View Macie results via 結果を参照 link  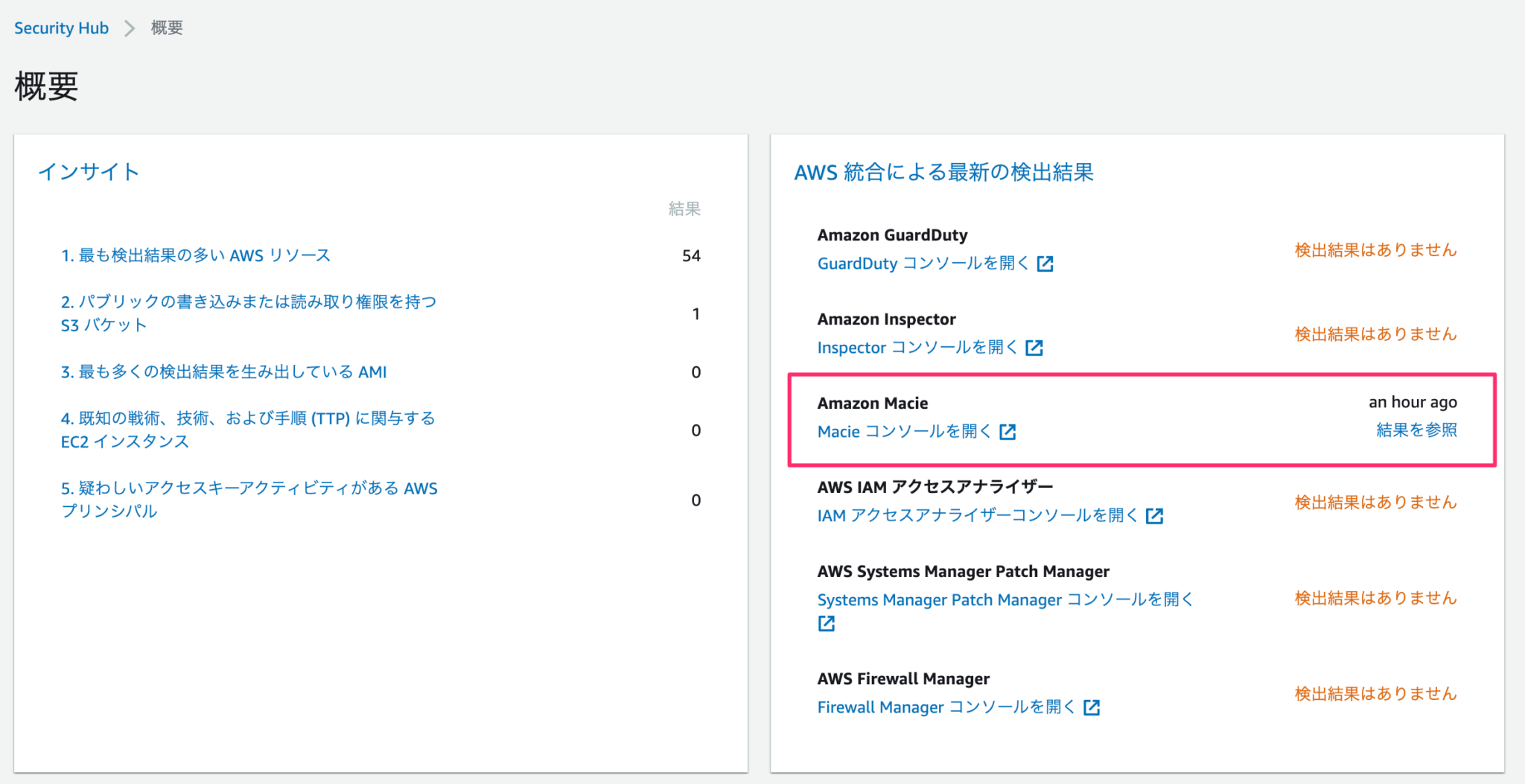pos(1416,430)
